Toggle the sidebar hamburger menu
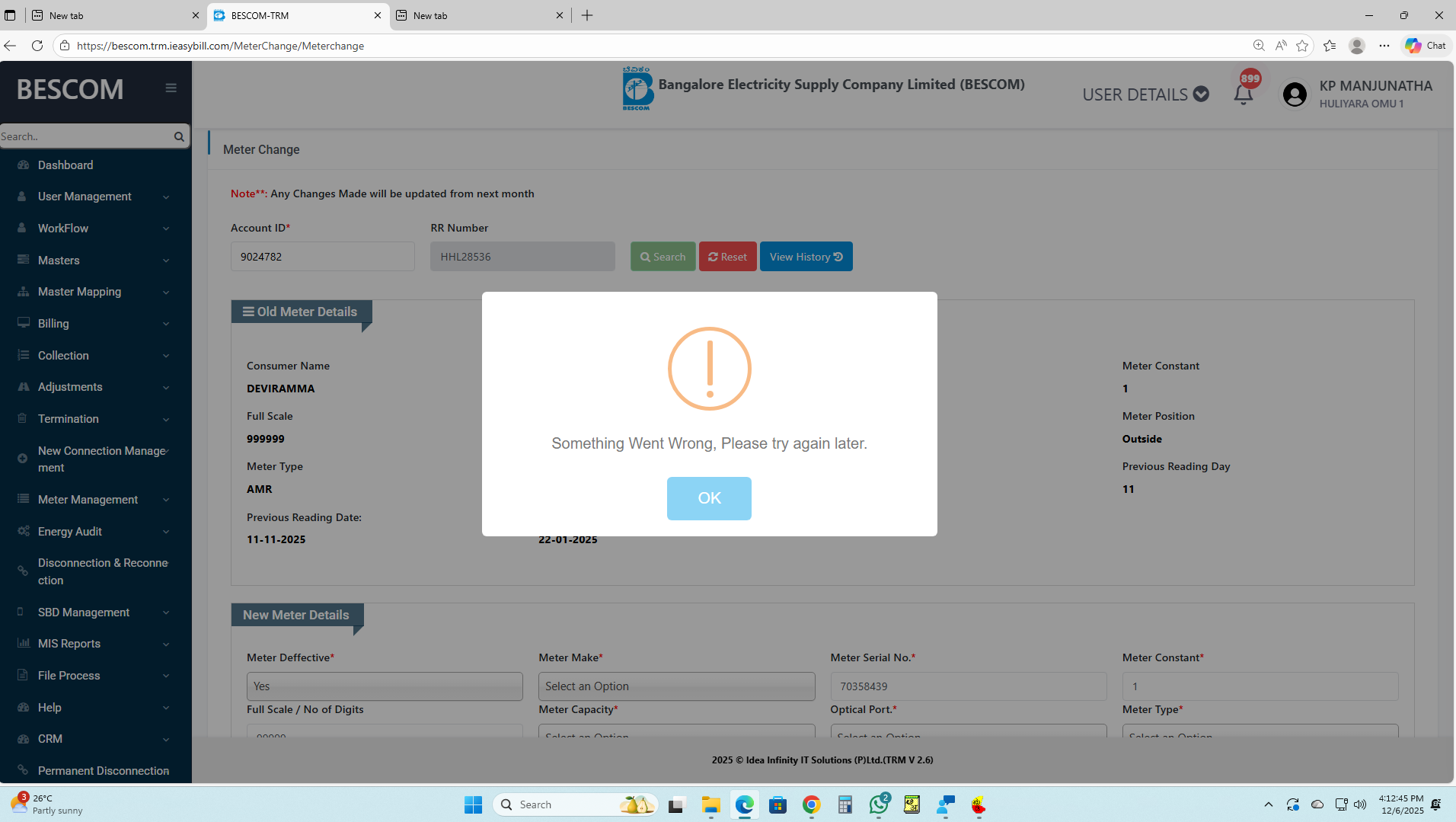This screenshot has width=1456, height=822. [x=171, y=88]
